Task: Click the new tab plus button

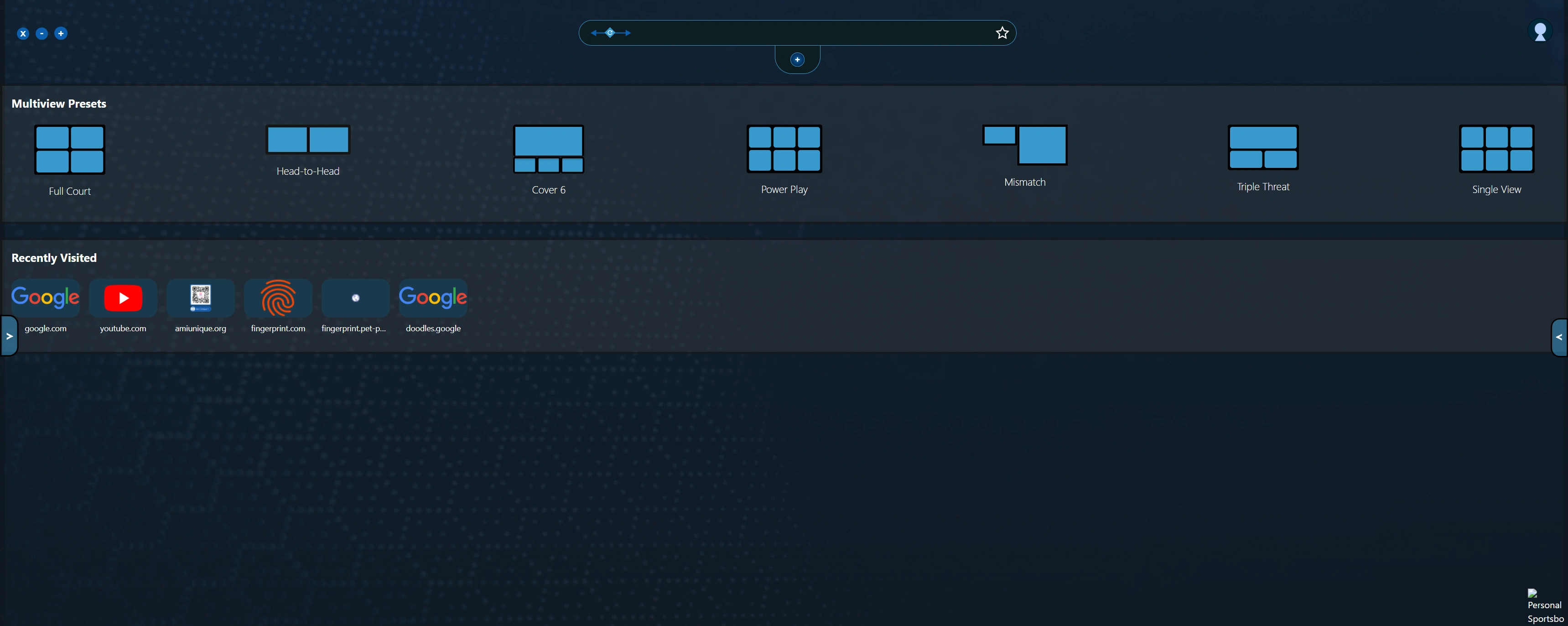Action: tap(797, 59)
